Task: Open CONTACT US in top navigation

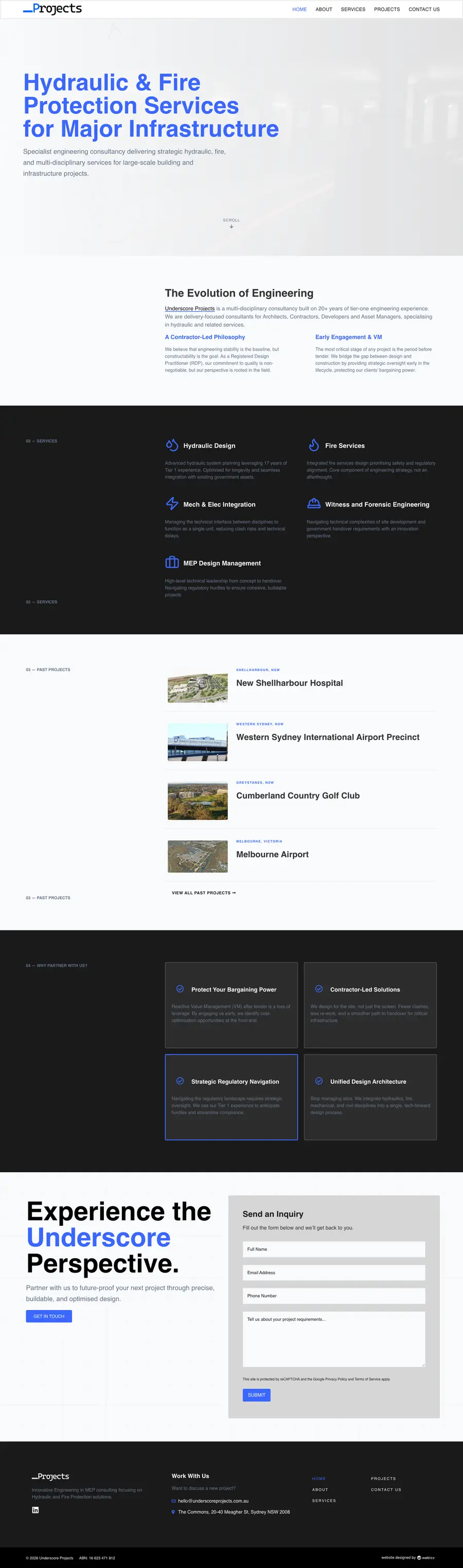Action: 424,9
